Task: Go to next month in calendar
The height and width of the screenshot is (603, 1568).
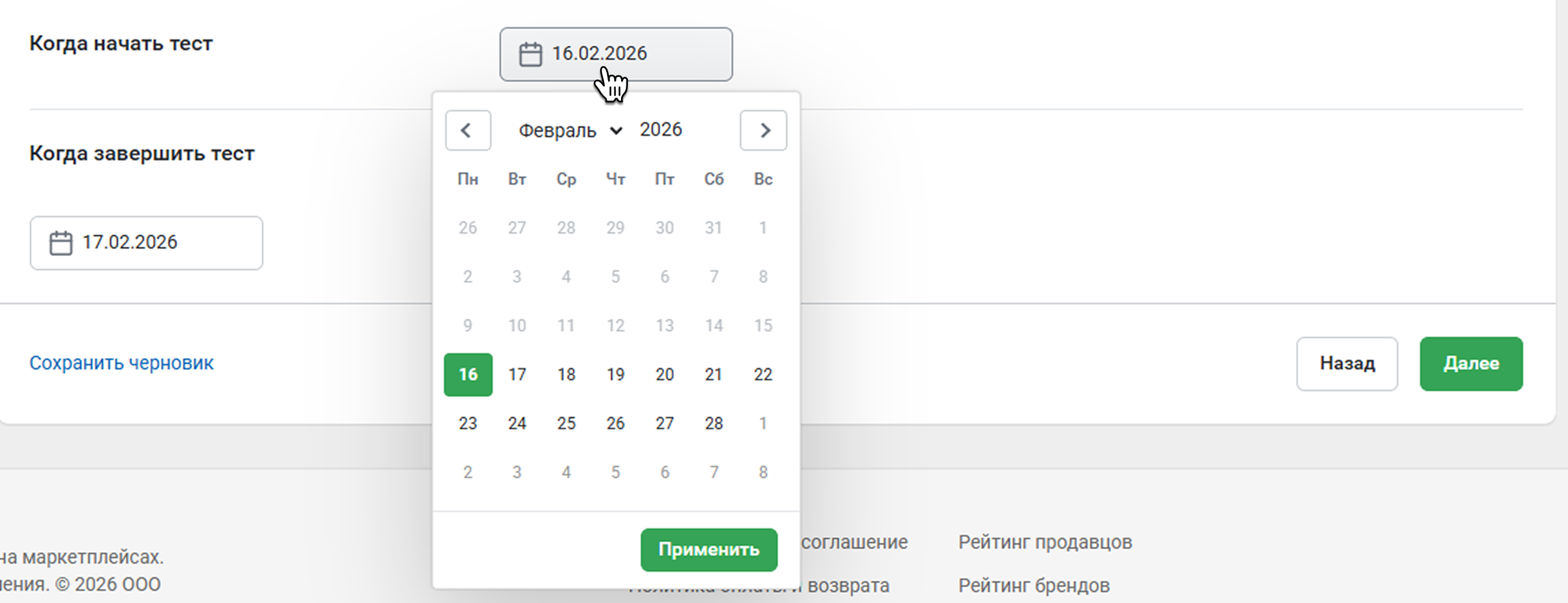Action: (x=764, y=130)
